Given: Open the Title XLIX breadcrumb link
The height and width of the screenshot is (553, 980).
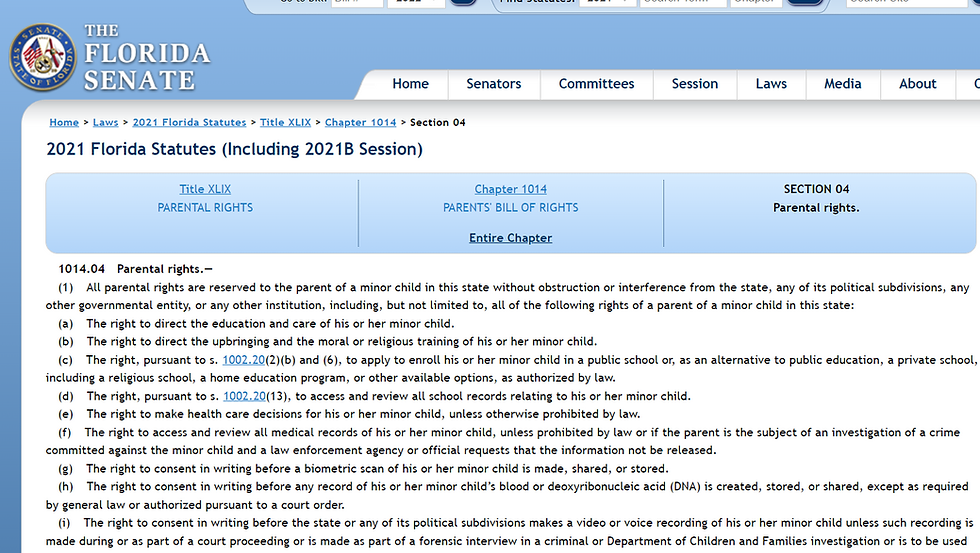Looking at the screenshot, I should [286, 122].
